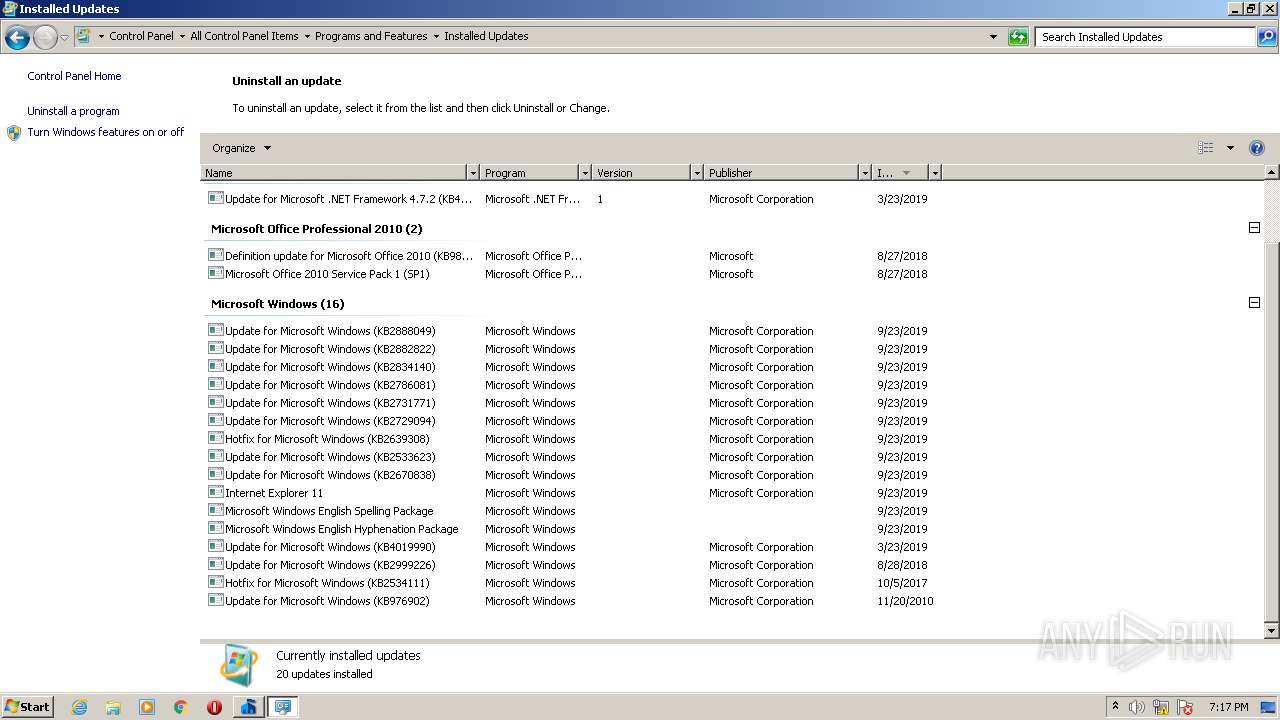Click shield icon beside Turn Windows features

click(x=14, y=133)
